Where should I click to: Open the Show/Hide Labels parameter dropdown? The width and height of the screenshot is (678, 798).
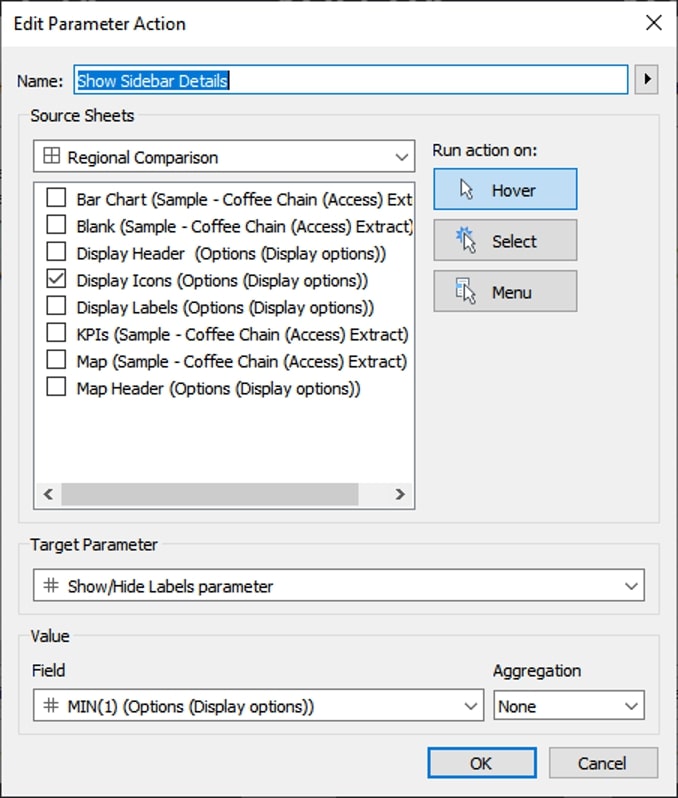(339, 585)
